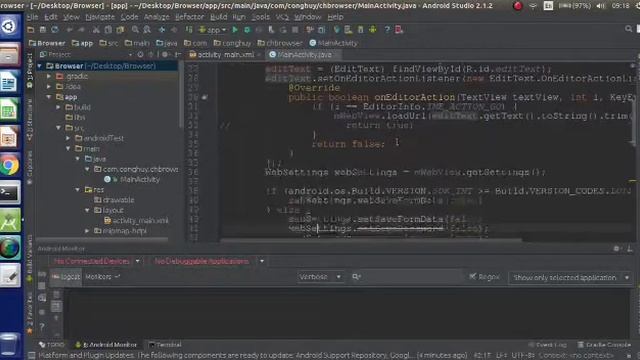Image resolution: width=640 pixels, height=360 pixels.
Task: Click the Open folder toolbar icon
Action: tap(31, 30)
